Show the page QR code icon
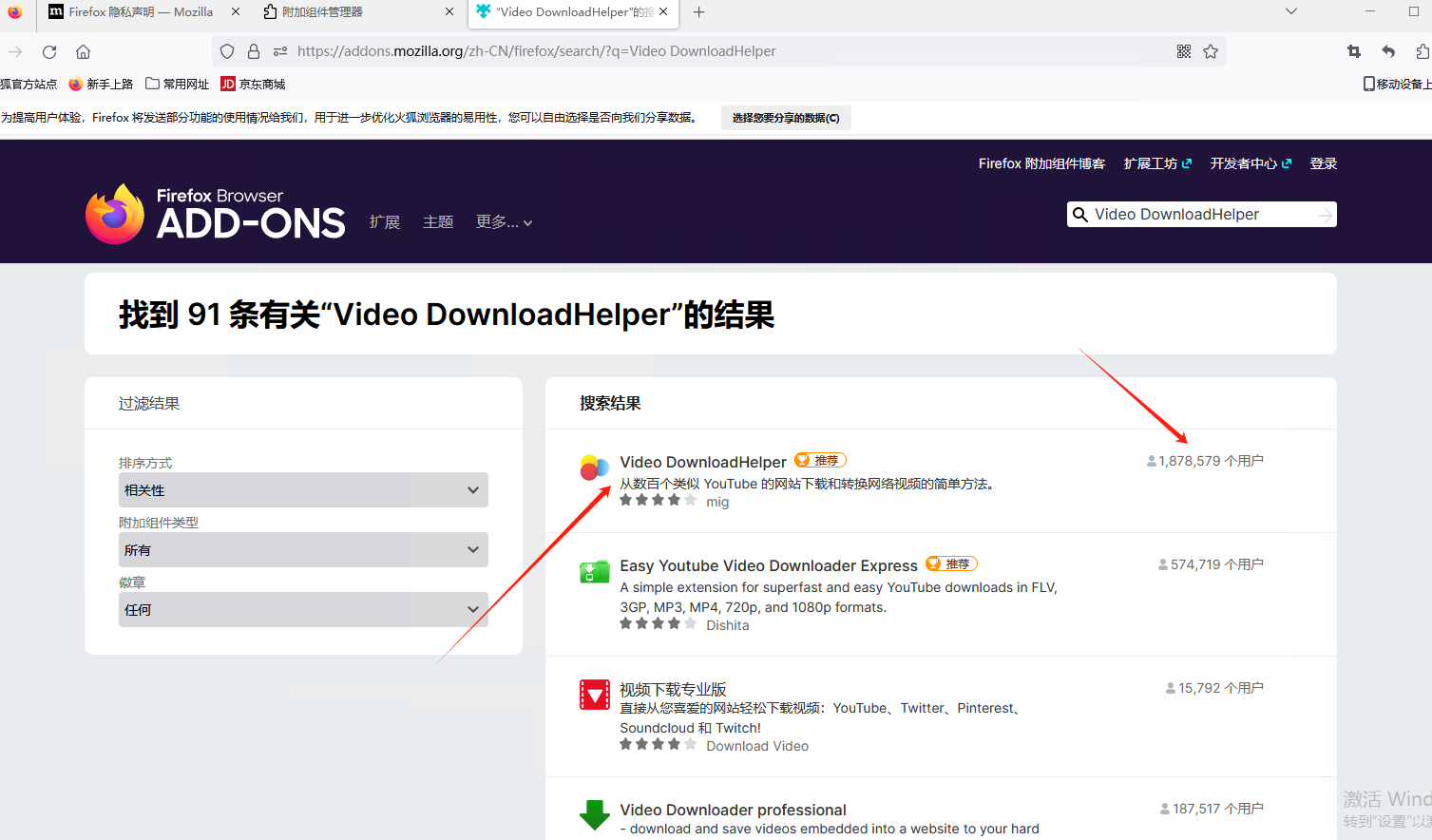1432x840 pixels. (1184, 51)
